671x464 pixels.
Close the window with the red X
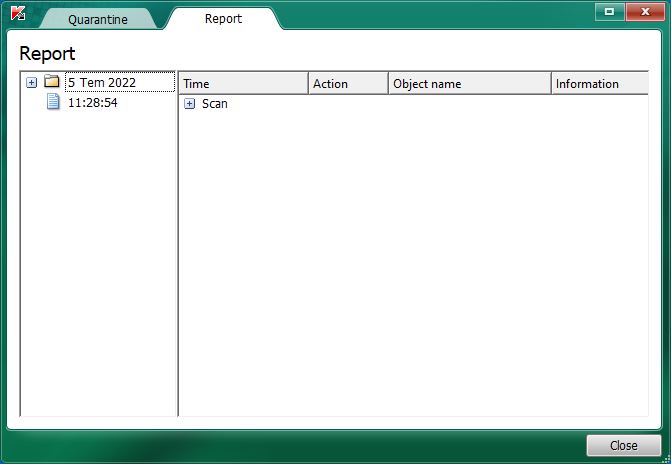click(x=645, y=12)
